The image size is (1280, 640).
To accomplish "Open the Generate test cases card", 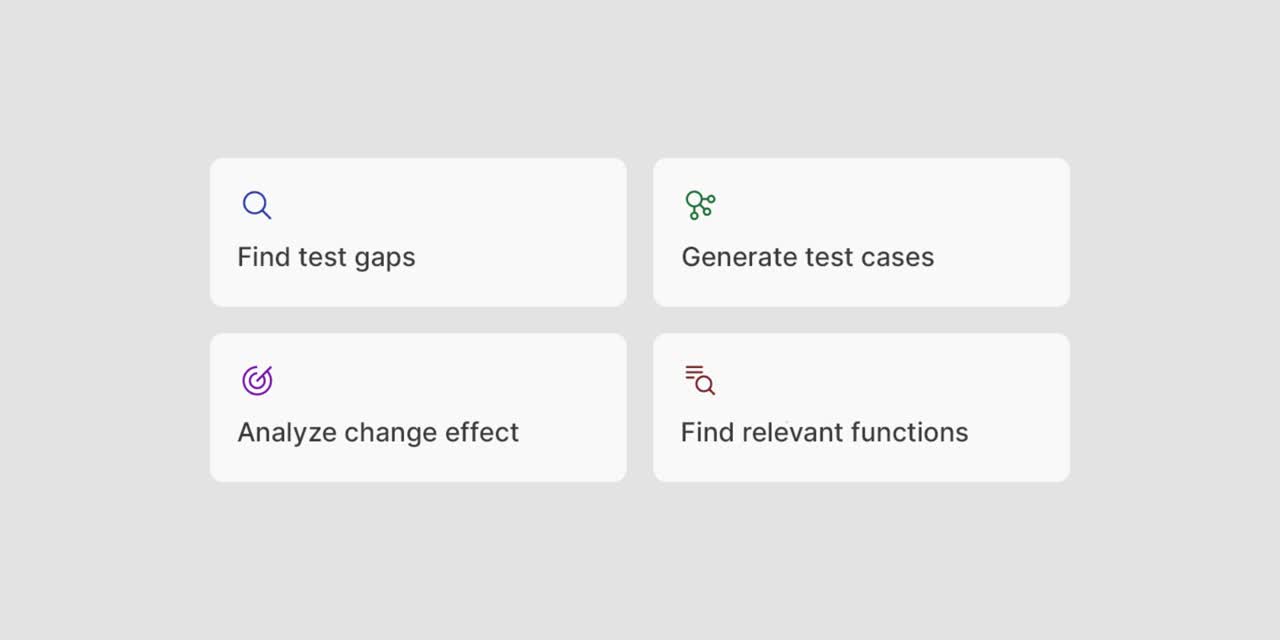I will pyautogui.click(x=861, y=232).
